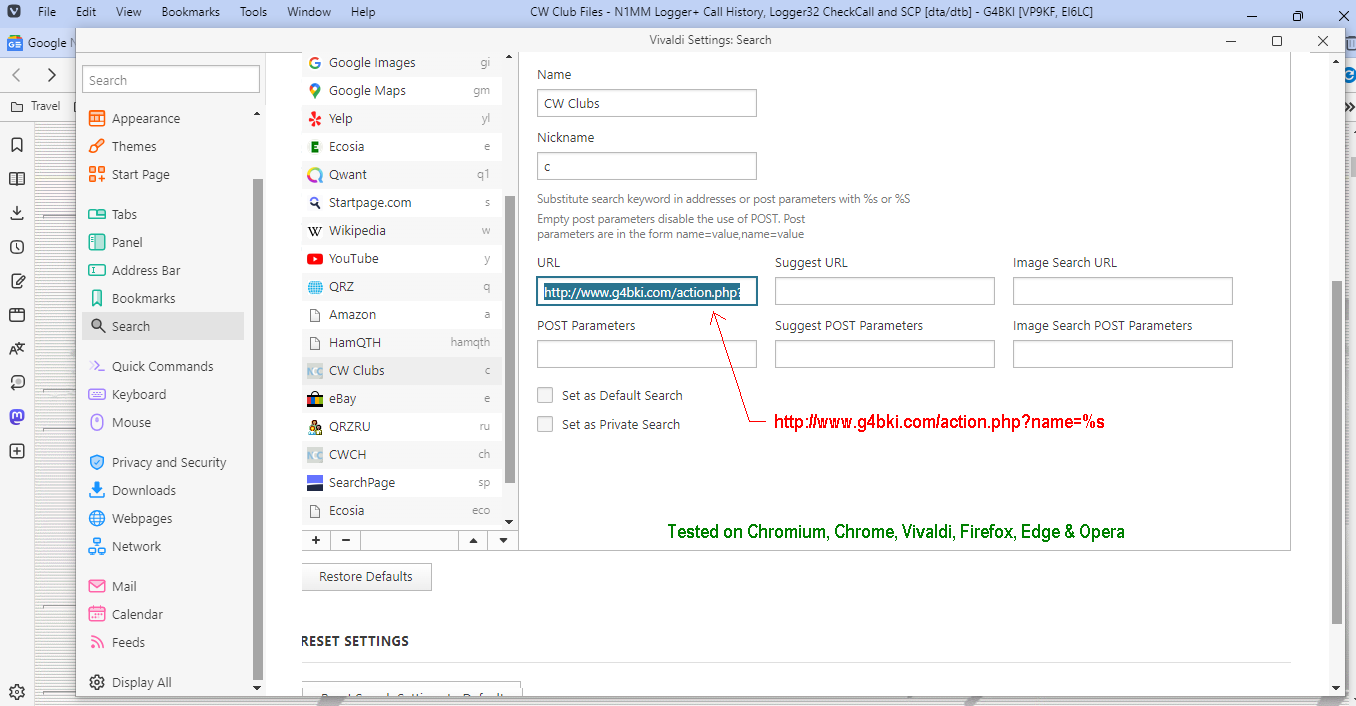Viewport: 1356px width, 706px height.
Task: Add a search engine with plus button
Action: pos(316,540)
